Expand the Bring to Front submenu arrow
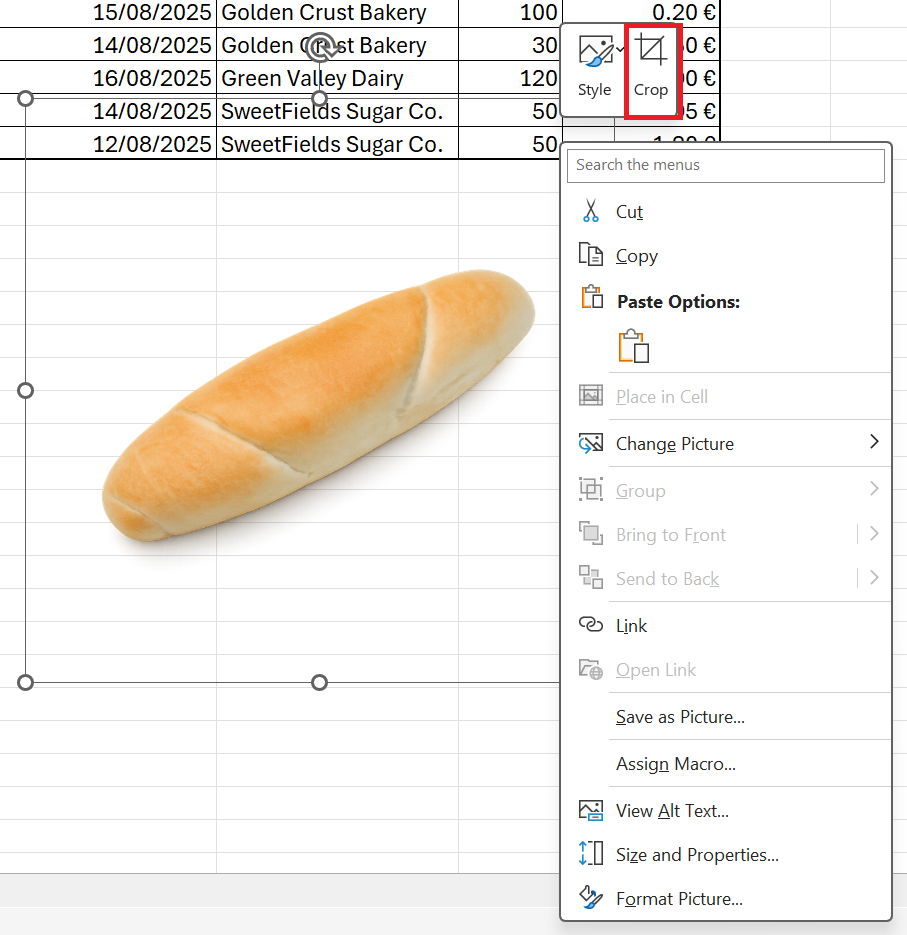This screenshot has width=907, height=935. point(874,534)
